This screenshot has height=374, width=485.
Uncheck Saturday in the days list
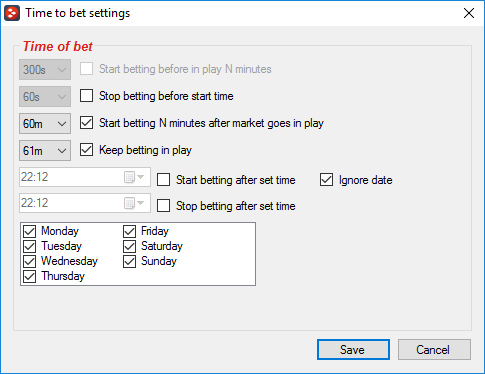130,246
